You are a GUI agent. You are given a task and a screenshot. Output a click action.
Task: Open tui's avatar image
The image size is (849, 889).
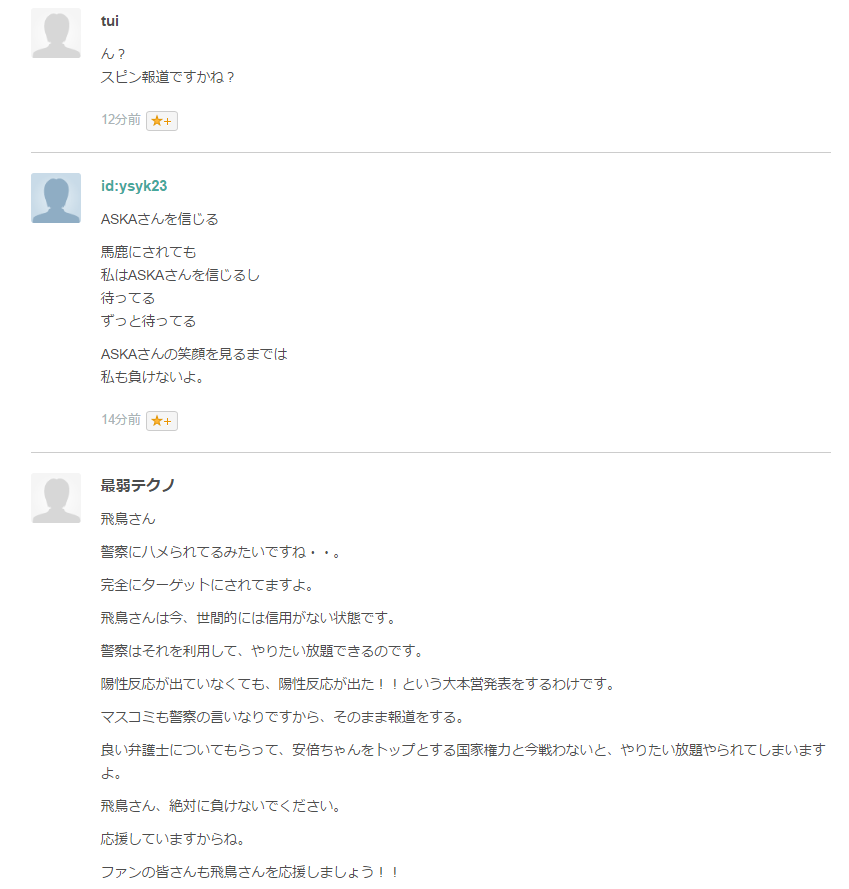(56, 33)
